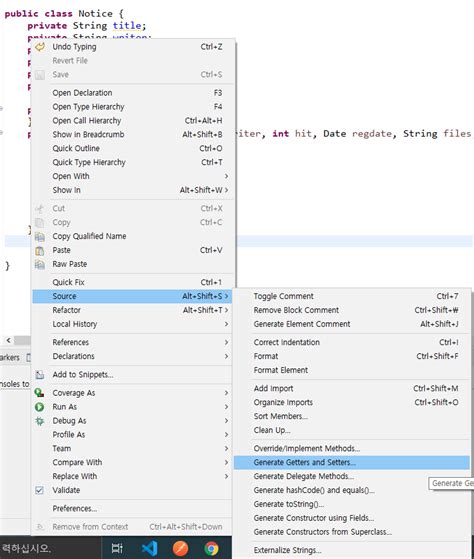Expand the Open With submenu arrow
The image size is (474, 559).
point(226,176)
